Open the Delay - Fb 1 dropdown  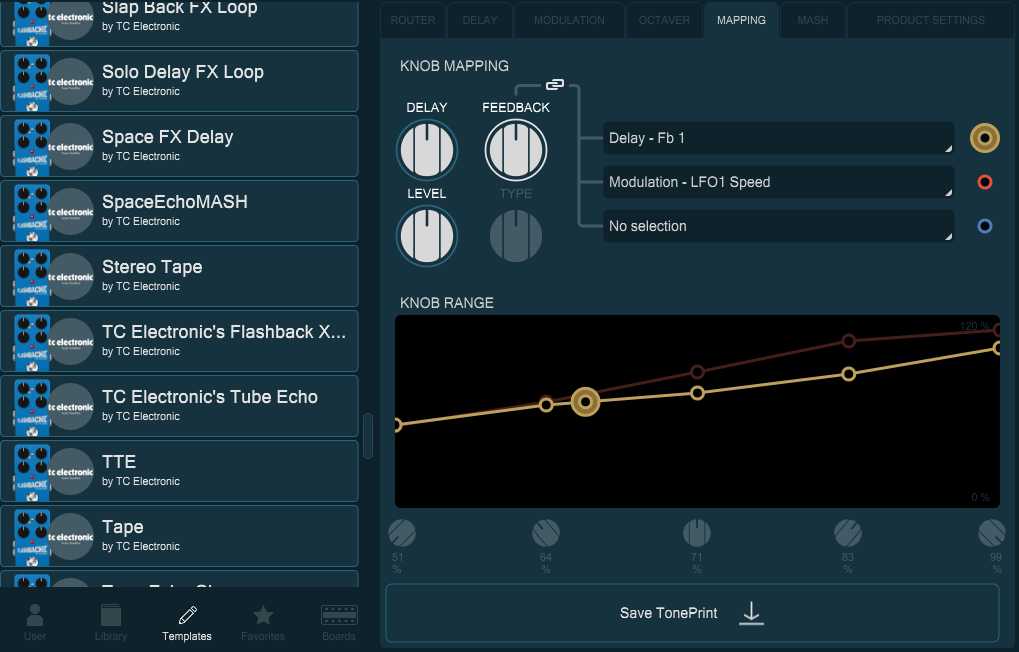pos(779,138)
